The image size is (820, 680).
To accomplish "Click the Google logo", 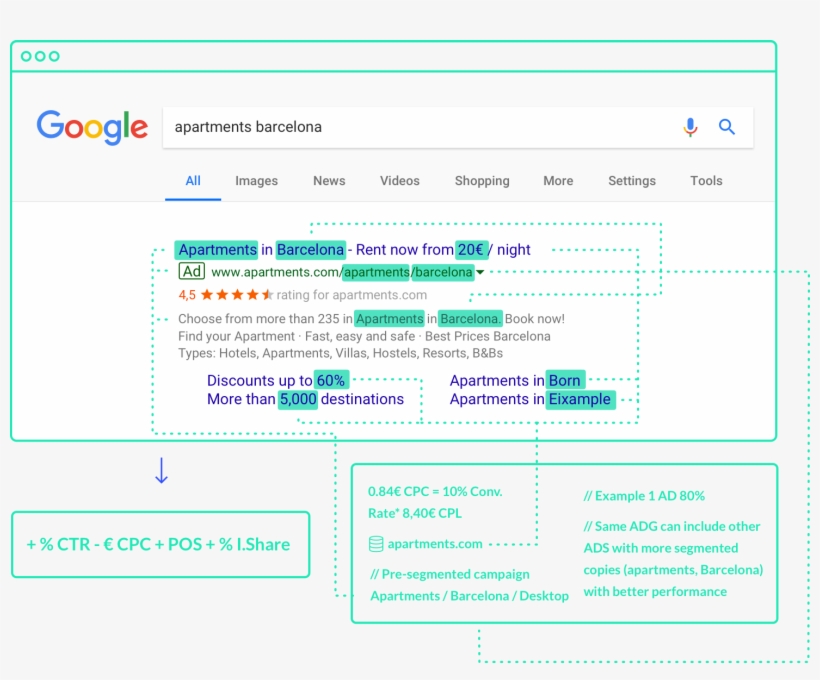I will (x=92, y=127).
